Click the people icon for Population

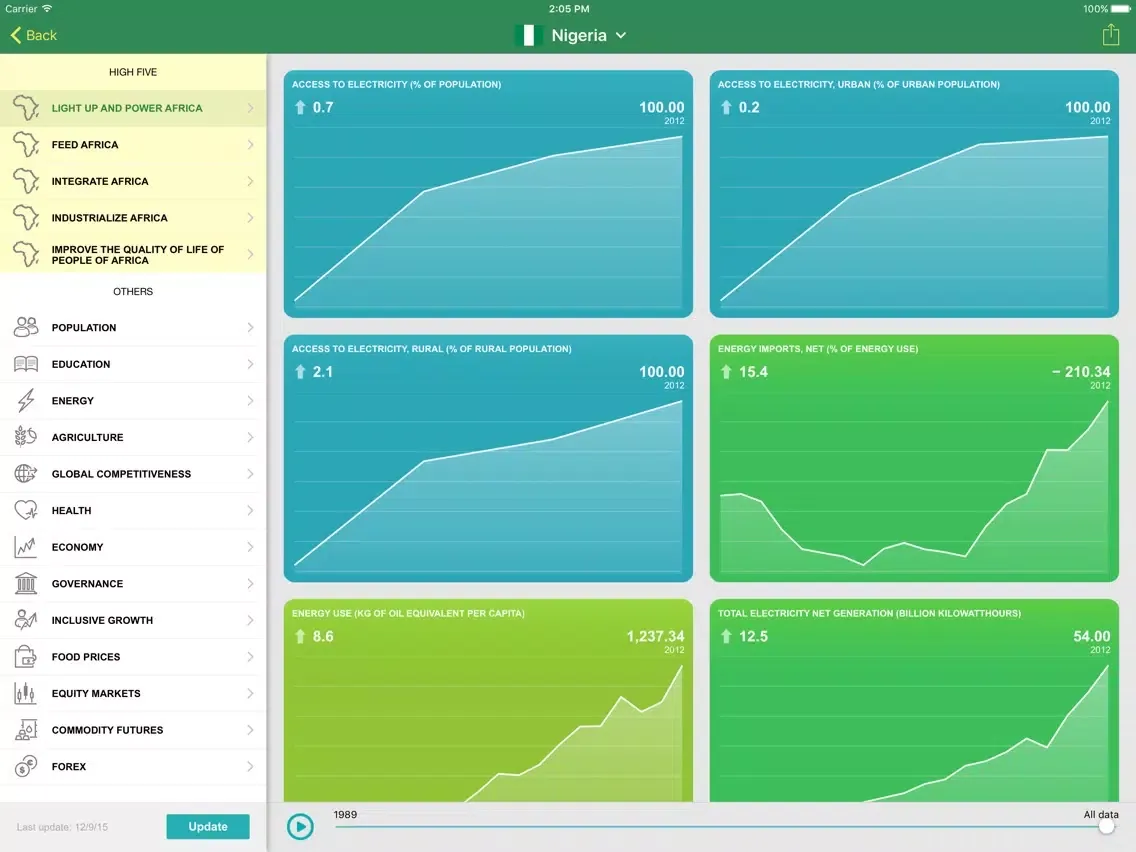(26, 327)
